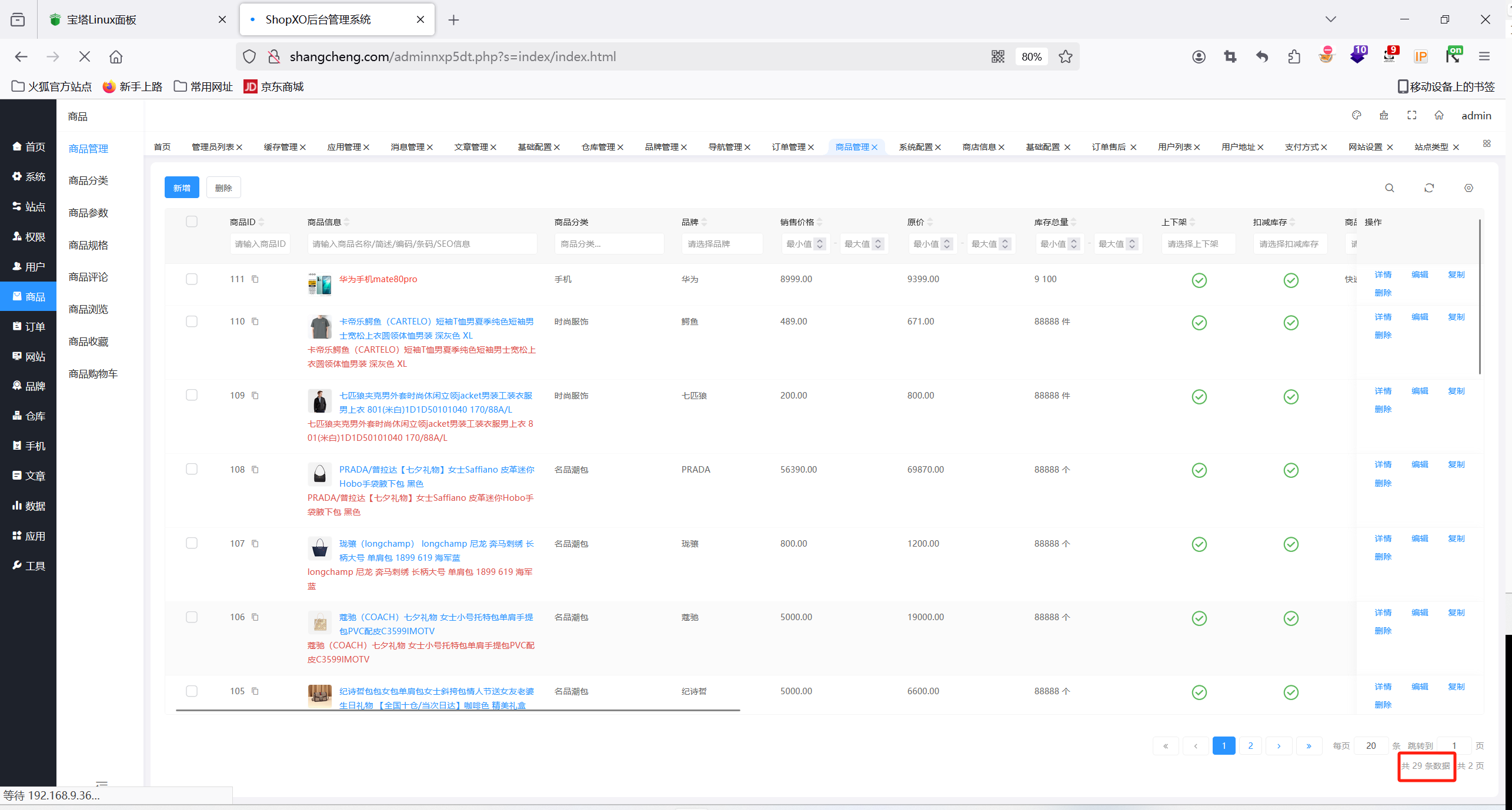Toggle 上下架 status for product 108
The image size is (1512, 810).
(x=1199, y=470)
